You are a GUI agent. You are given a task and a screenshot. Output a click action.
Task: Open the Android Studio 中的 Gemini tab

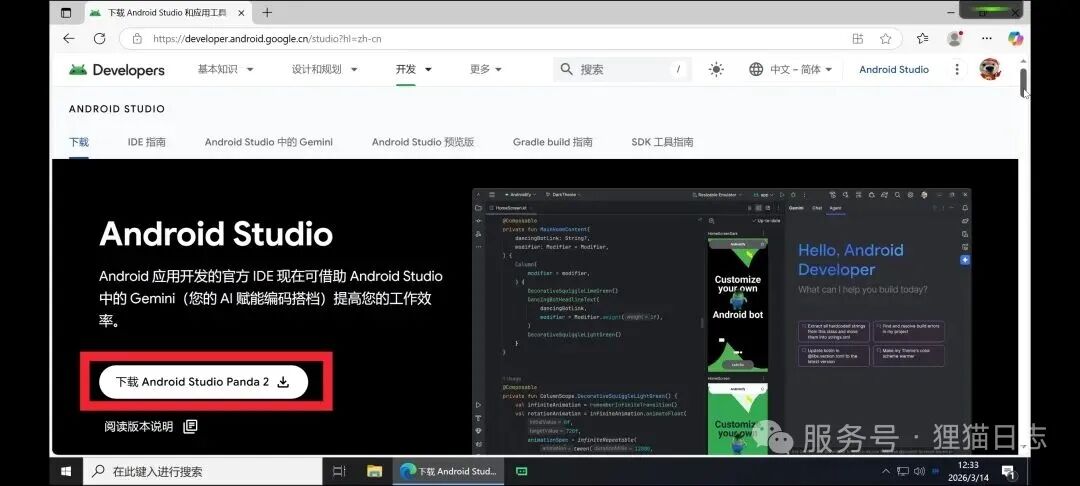tap(269, 142)
